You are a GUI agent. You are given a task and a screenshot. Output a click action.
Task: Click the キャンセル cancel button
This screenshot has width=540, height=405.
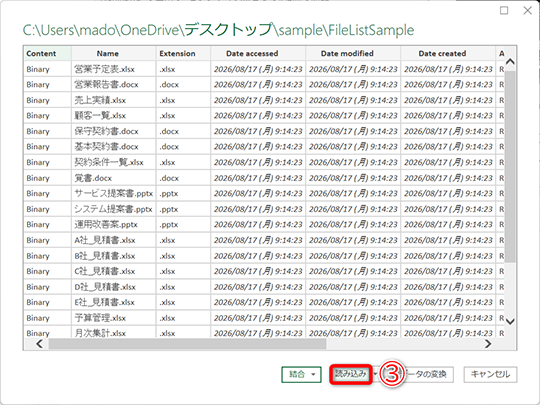pos(490,374)
